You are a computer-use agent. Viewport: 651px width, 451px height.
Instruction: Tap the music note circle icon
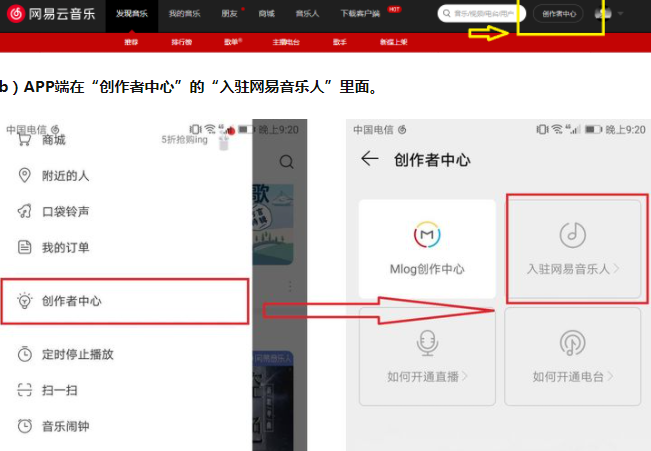click(x=573, y=235)
